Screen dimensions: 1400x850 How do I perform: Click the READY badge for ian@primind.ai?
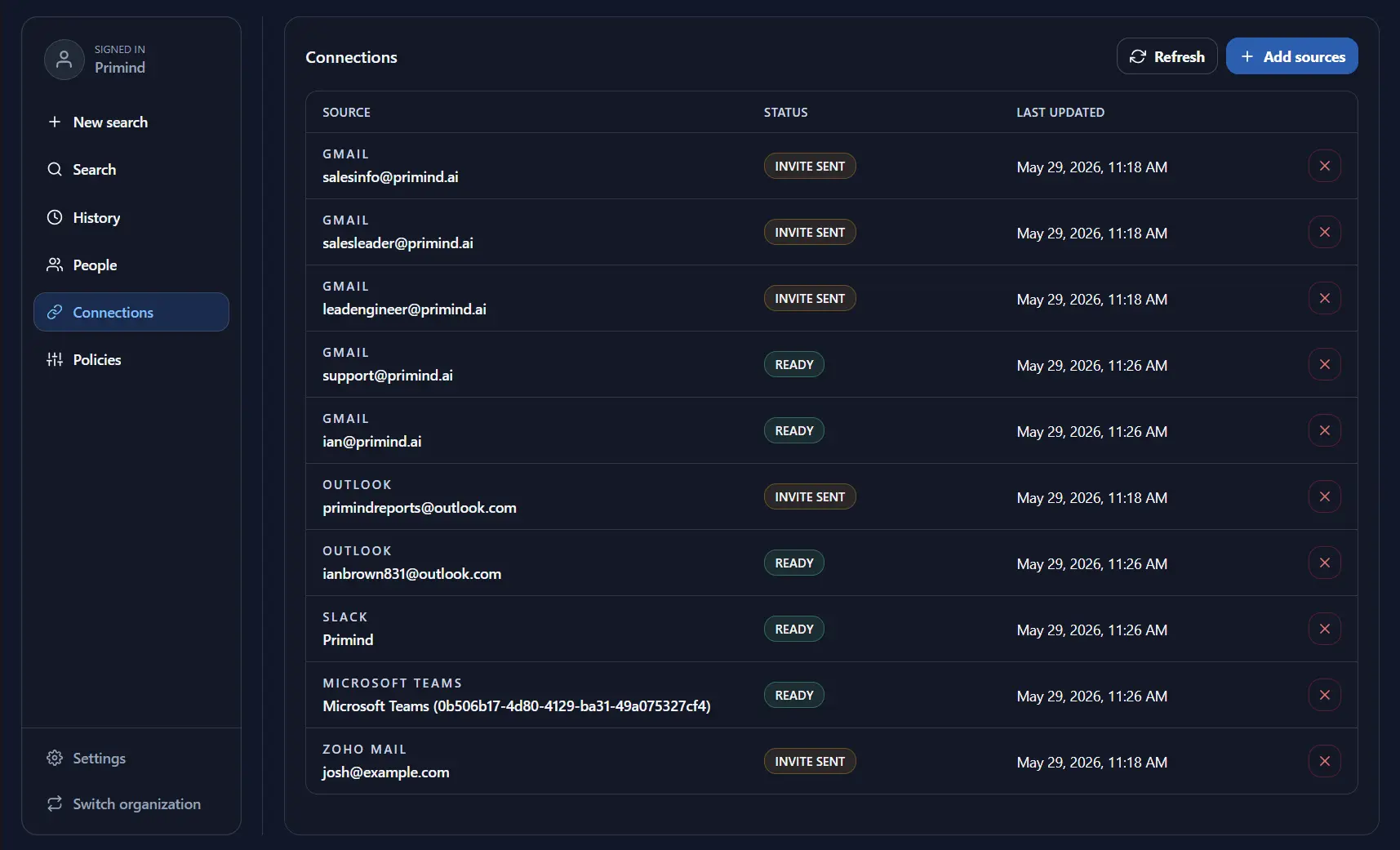pyautogui.click(x=794, y=430)
